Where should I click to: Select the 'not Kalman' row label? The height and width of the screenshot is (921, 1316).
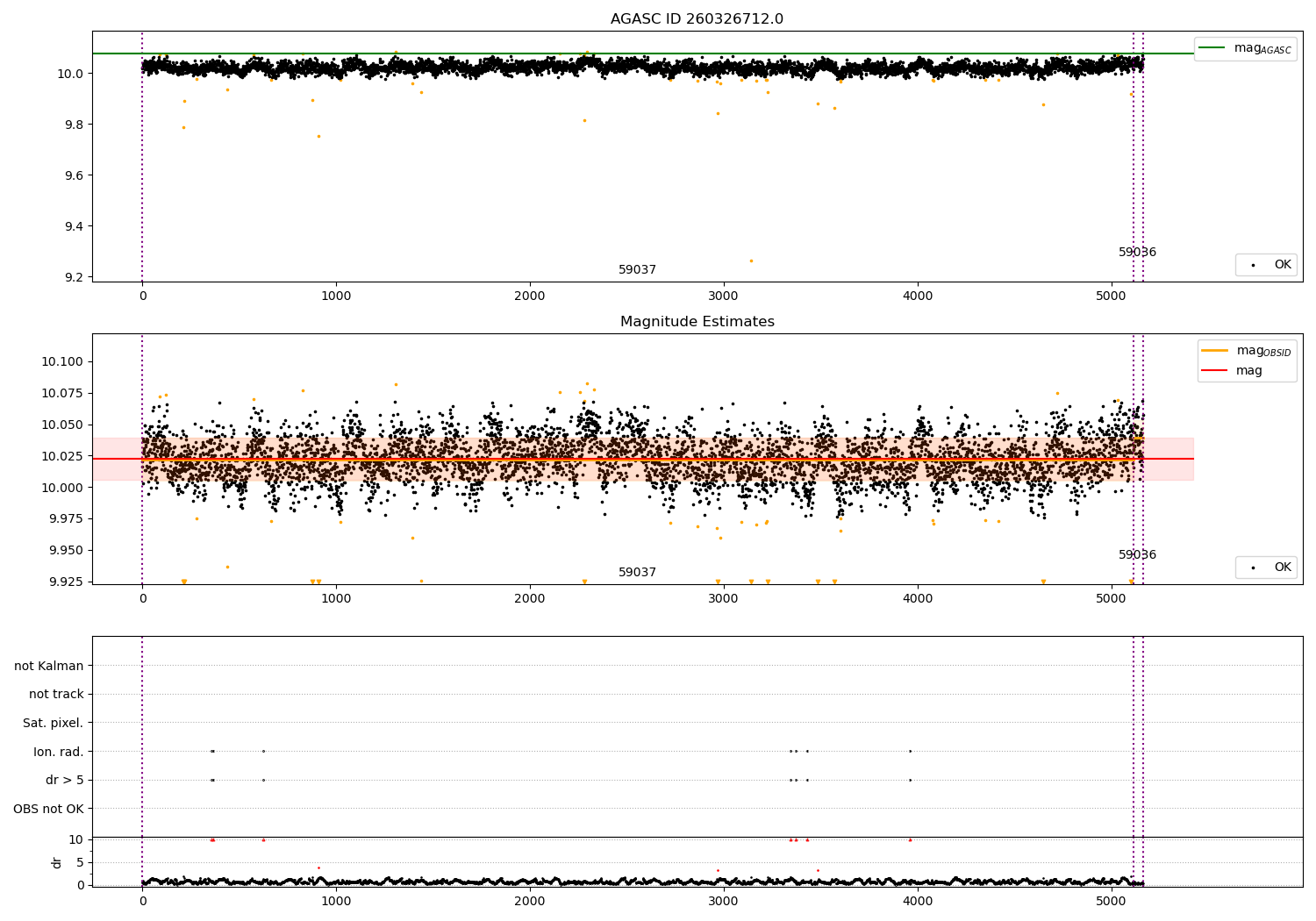(49, 666)
